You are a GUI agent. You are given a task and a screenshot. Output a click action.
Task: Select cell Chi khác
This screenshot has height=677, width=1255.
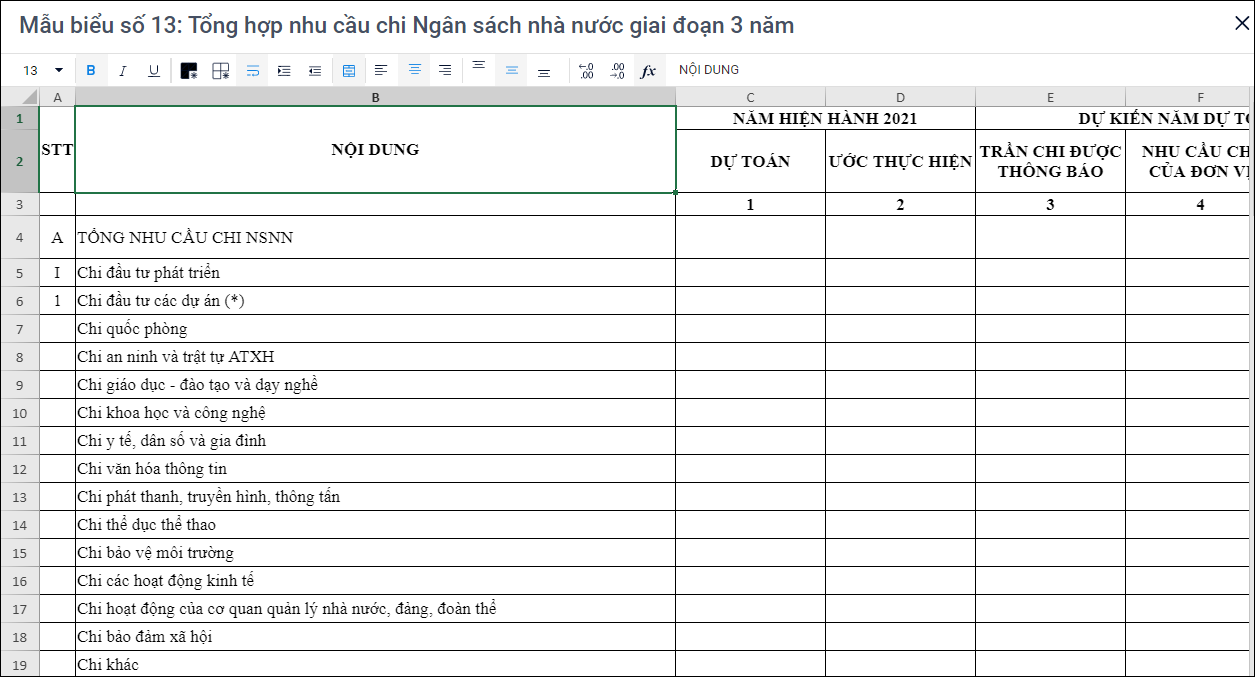(375, 665)
